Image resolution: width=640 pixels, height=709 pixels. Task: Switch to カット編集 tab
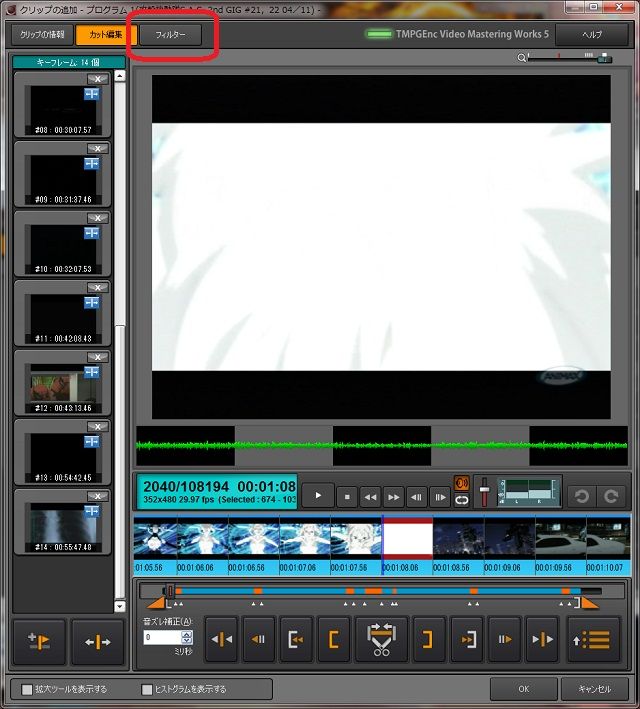tap(106, 35)
